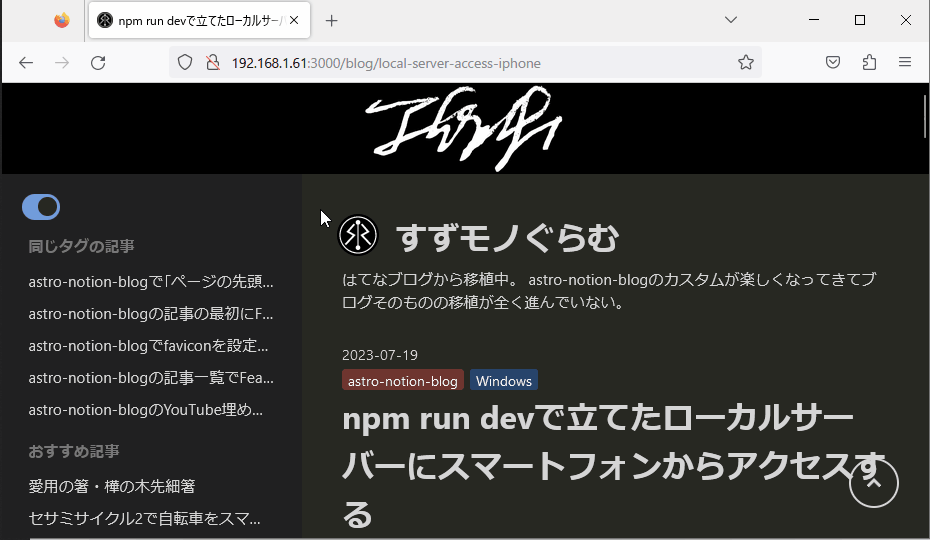
Task: Minimize the Firefox window
Action: [814, 20]
